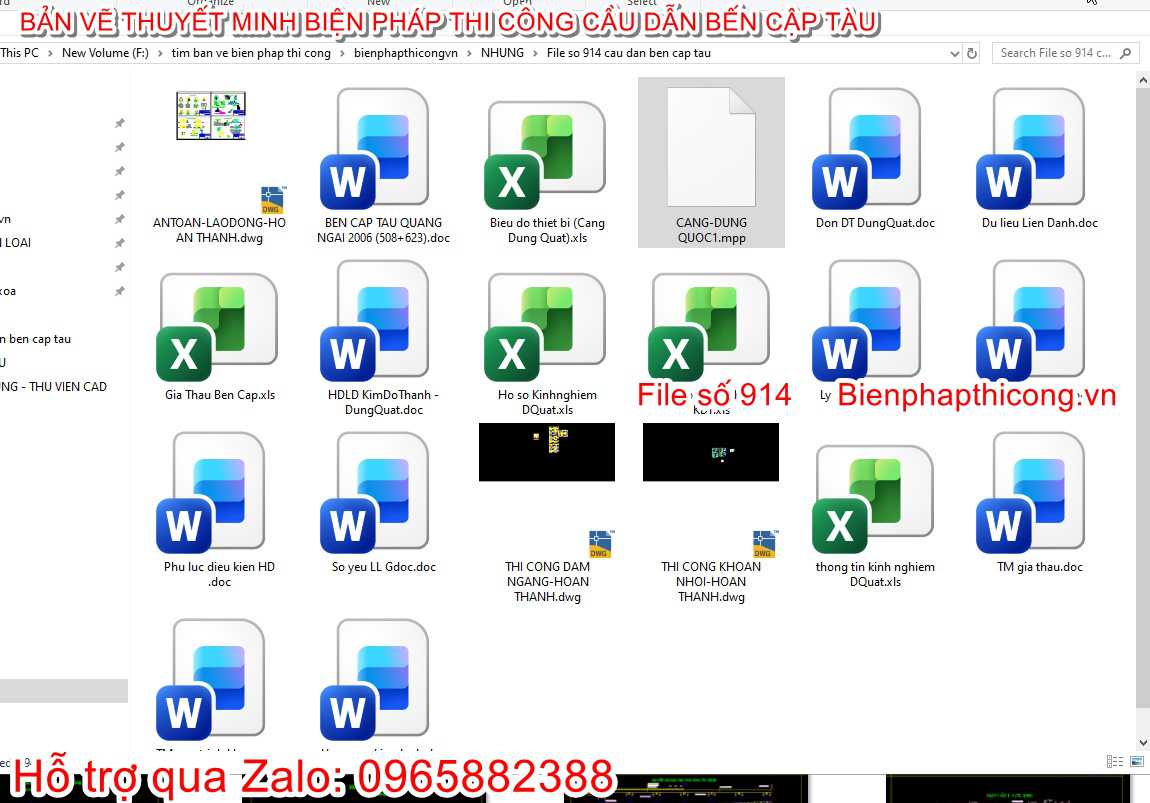Expand the chevron after 'New Volume (F:)'
Viewport: 1150px width, 803px height.
pos(160,54)
